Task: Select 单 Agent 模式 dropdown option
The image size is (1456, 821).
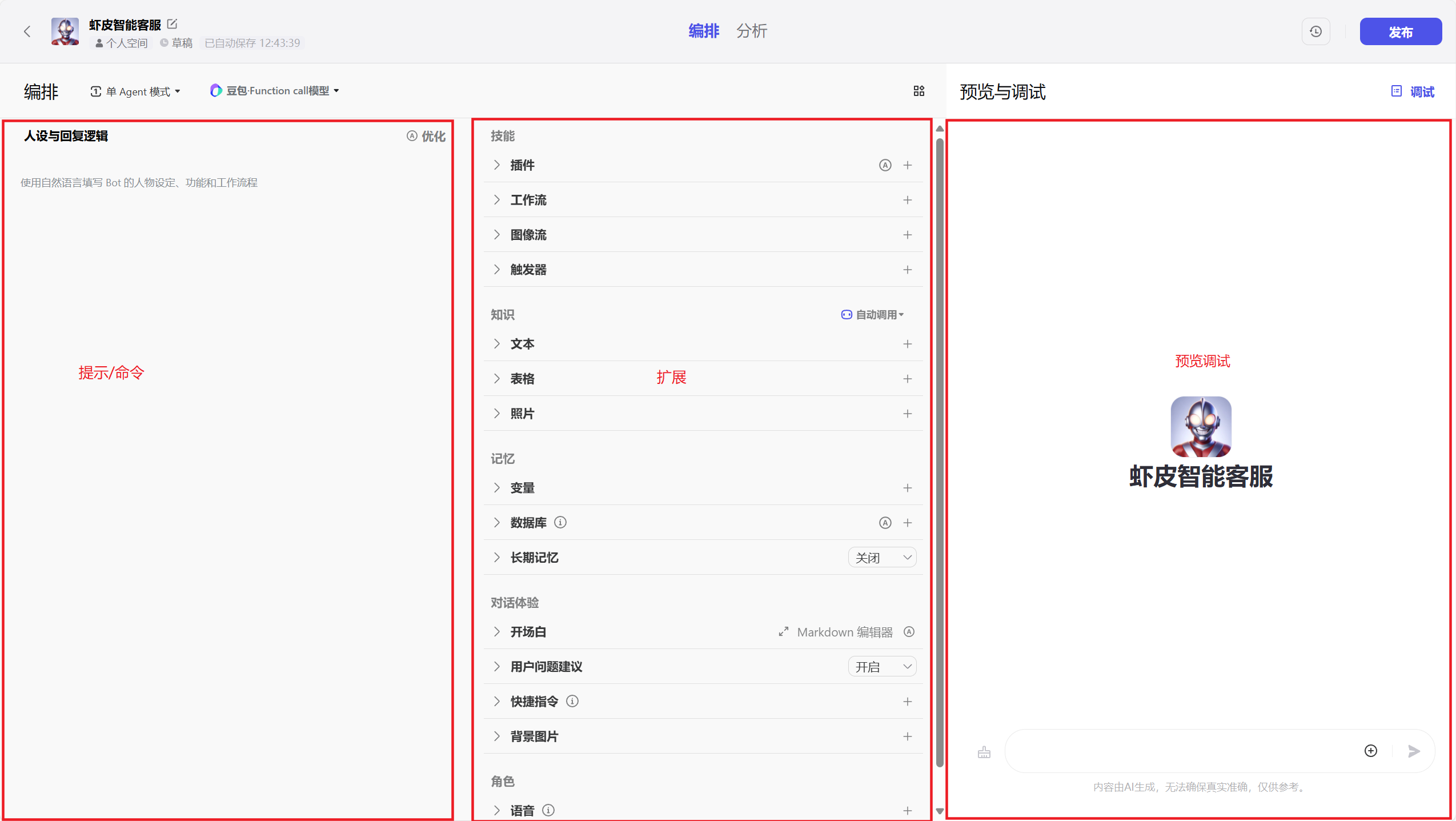Action: point(135,91)
